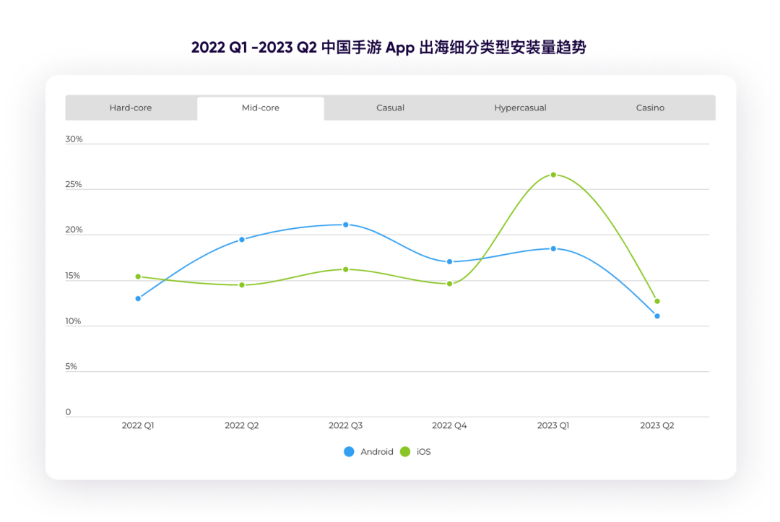The width and height of the screenshot is (780, 522).
Task: Click the Android legend label
Action: click(x=377, y=452)
